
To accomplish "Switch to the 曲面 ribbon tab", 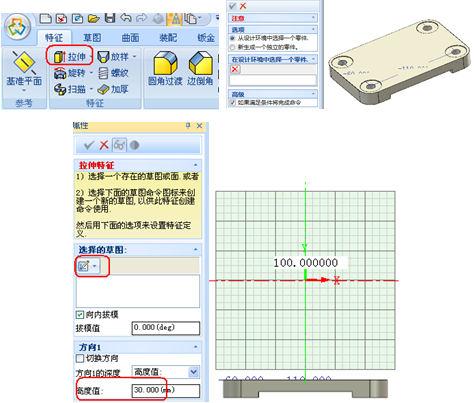I will point(130,37).
